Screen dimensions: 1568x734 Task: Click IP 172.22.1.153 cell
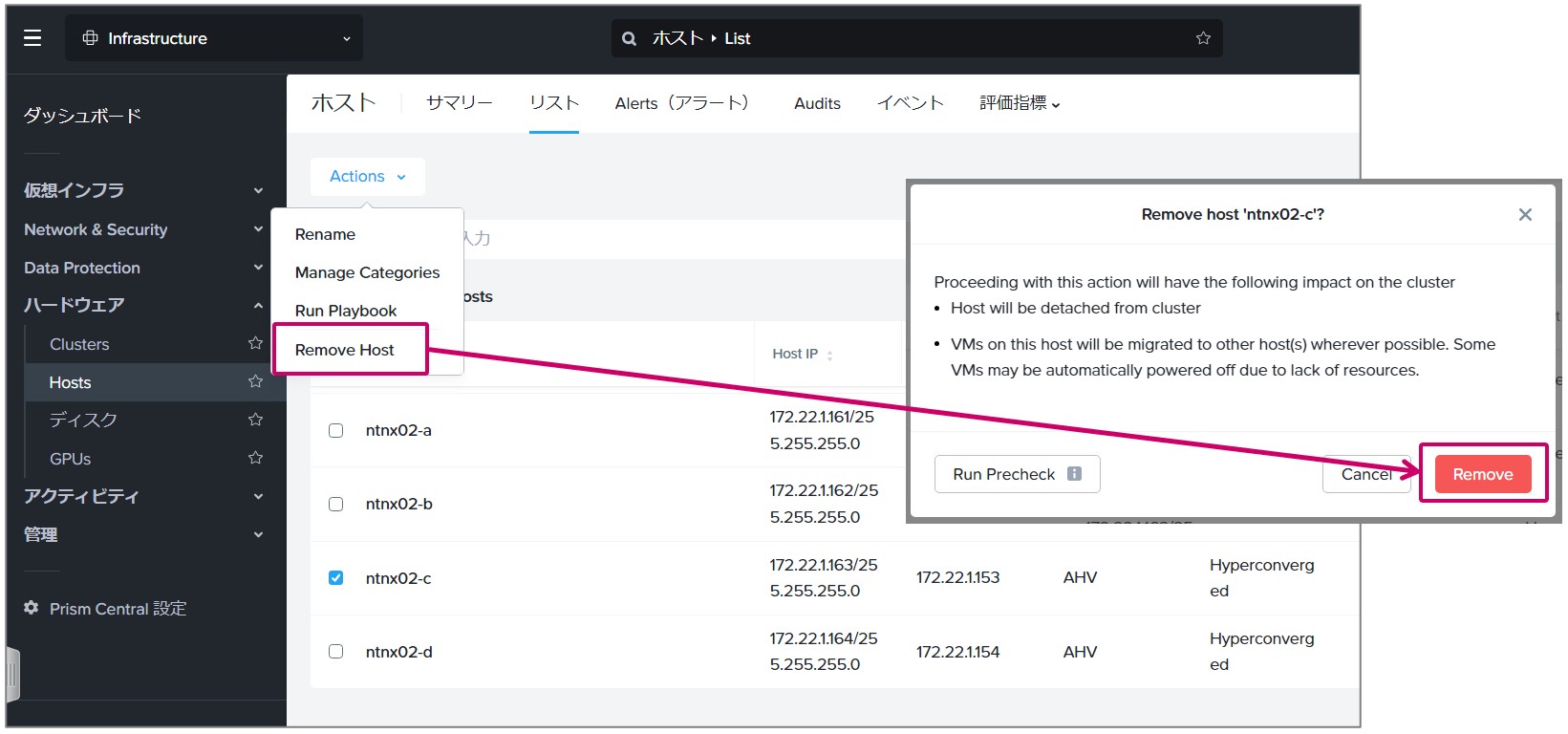coord(957,577)
